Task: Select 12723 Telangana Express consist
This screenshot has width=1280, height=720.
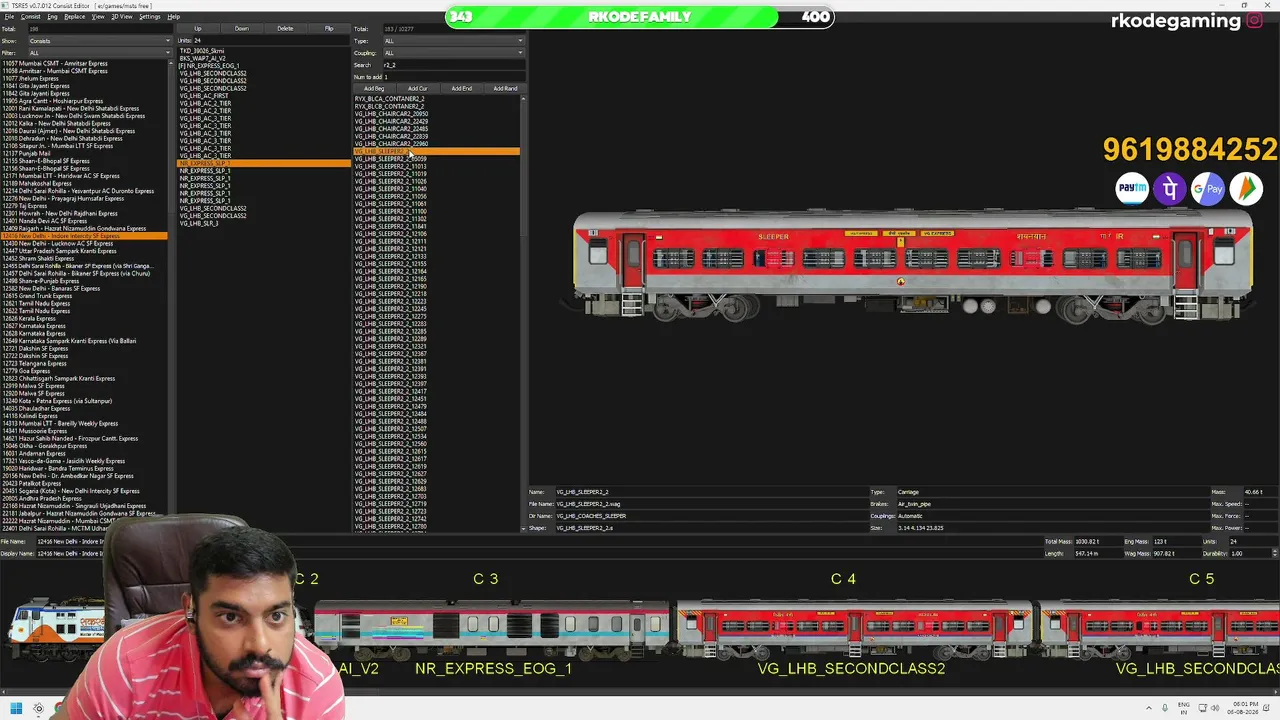Action: point(34,363)
